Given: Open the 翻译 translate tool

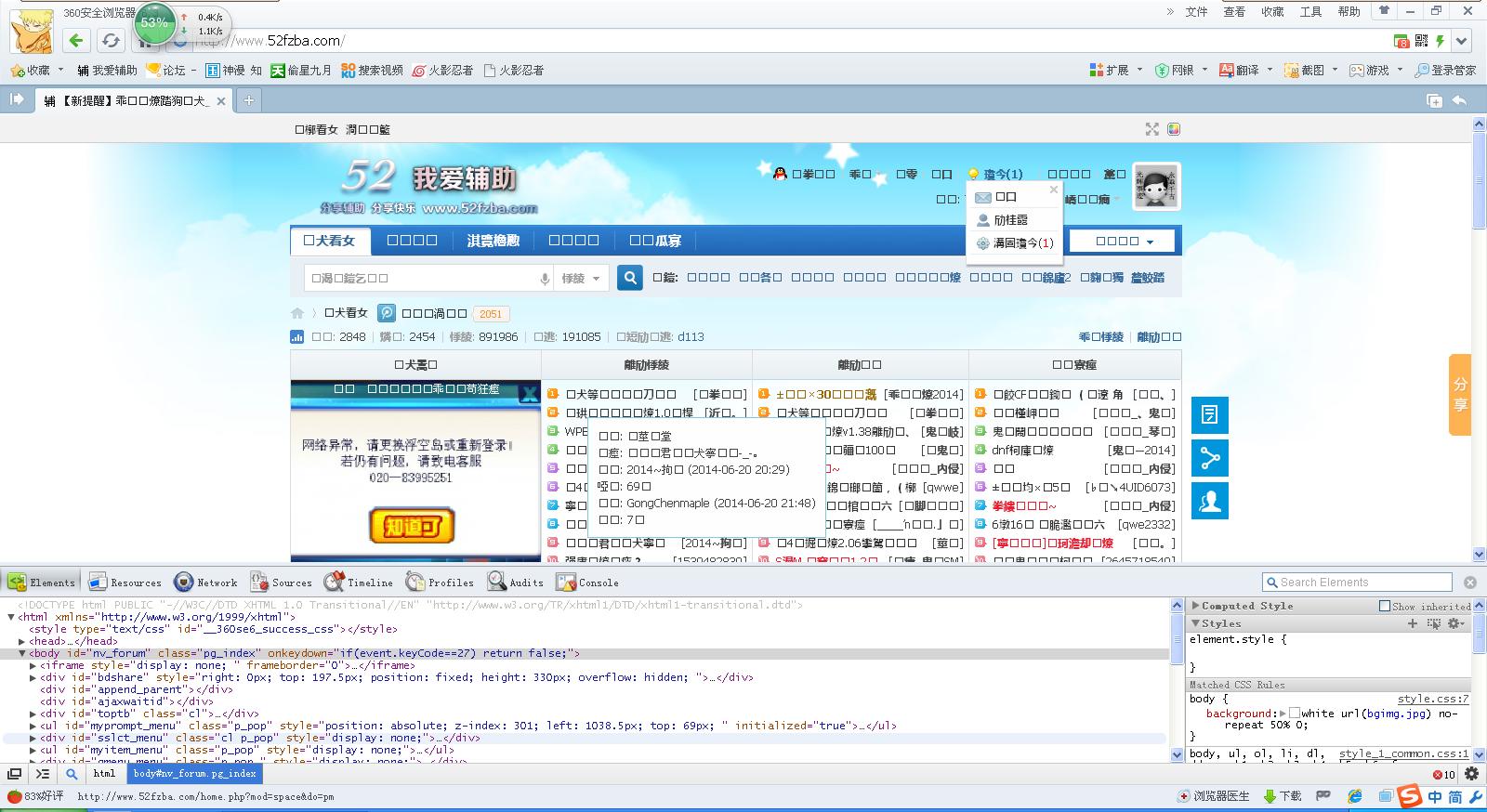Looking at the screenshot, I should click(x=1239, y=71).
